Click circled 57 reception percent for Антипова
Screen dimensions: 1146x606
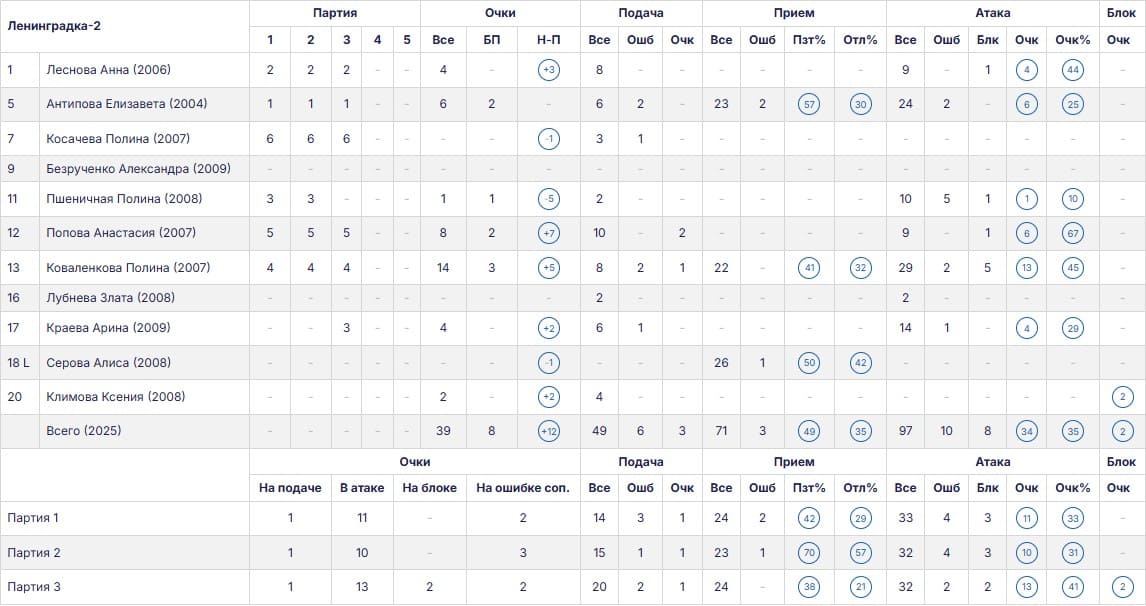tap(809, 105)
